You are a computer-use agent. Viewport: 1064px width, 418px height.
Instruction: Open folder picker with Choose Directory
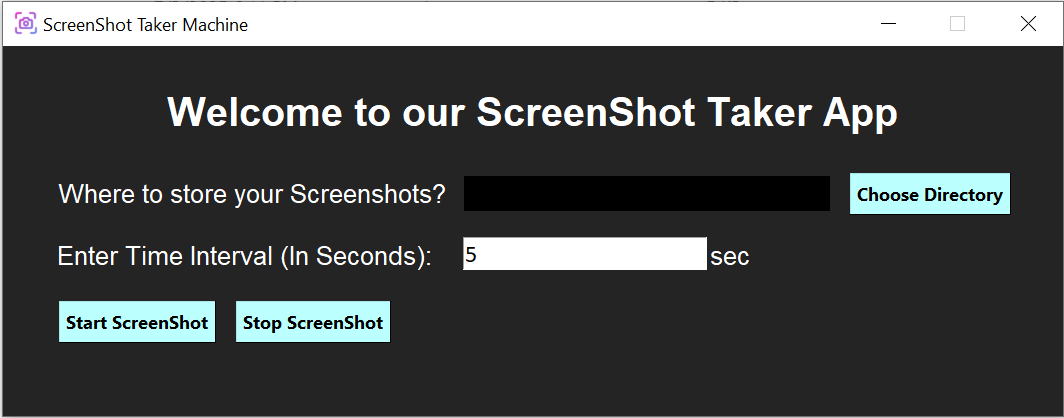[x=930, y=194]
